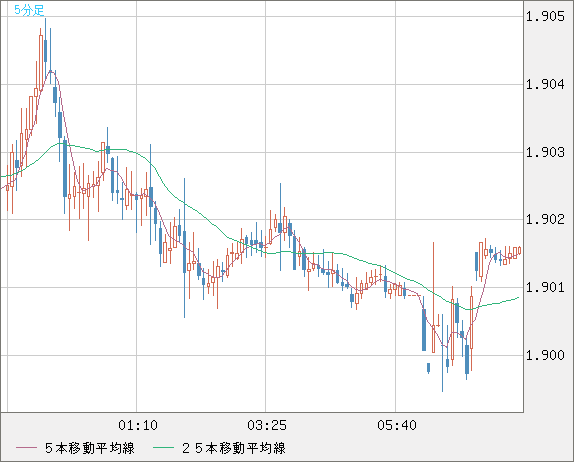The width and height of the screenshot is (574, 462).
Task: Click the 1.901 price axis label
Action: point(545,287)
